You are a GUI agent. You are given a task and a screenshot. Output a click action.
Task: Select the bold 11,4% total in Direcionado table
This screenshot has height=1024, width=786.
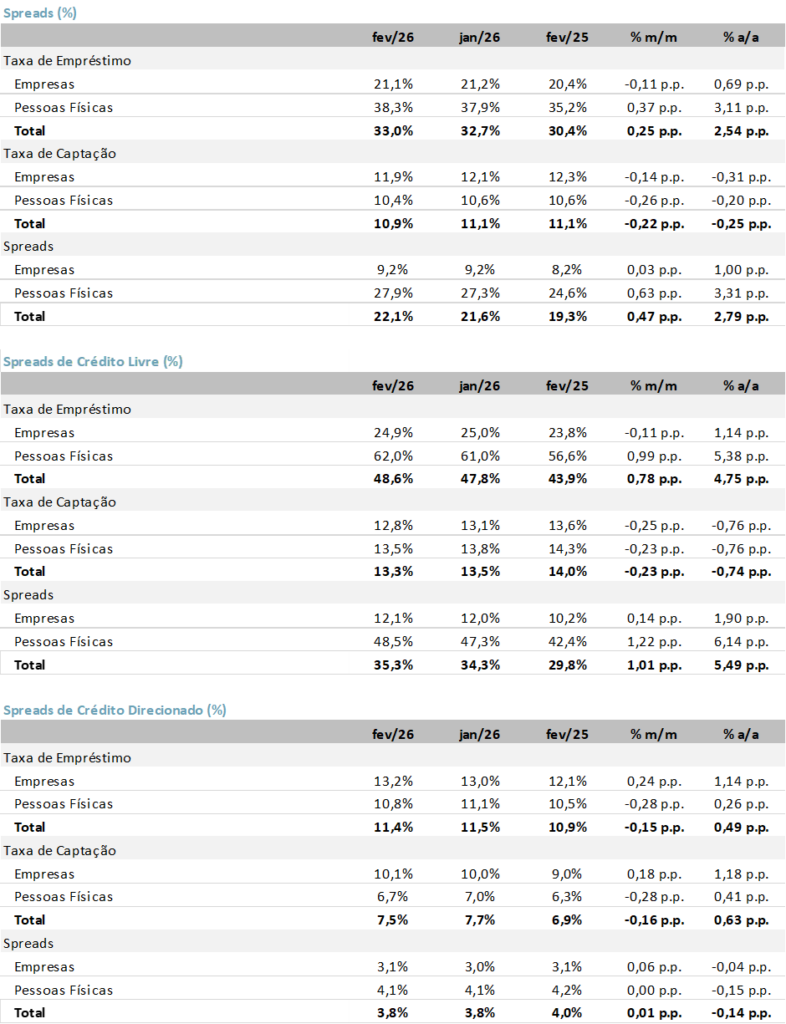(x=393, y=827)
